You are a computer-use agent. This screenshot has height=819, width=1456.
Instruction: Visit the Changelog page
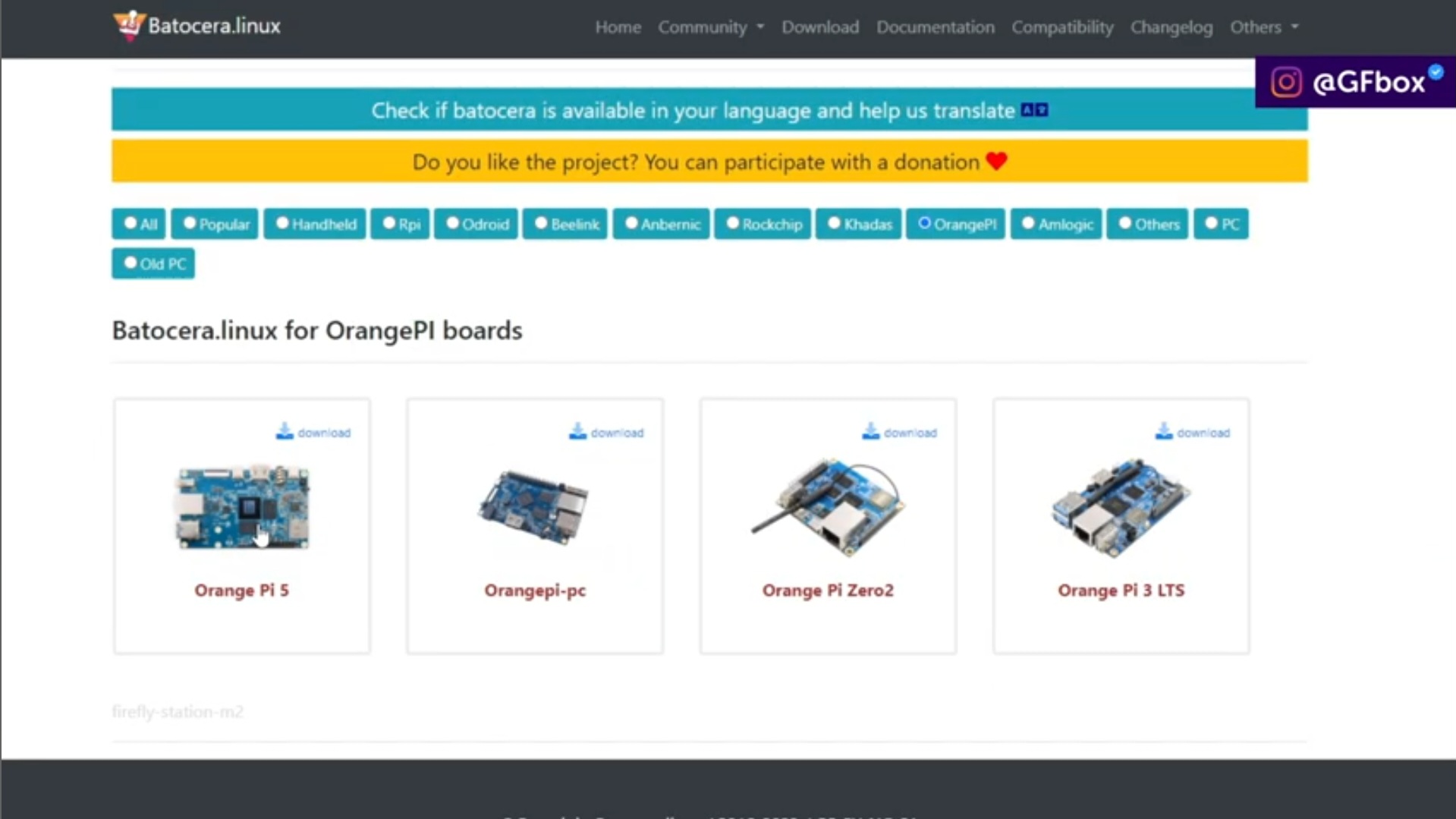1171,27
